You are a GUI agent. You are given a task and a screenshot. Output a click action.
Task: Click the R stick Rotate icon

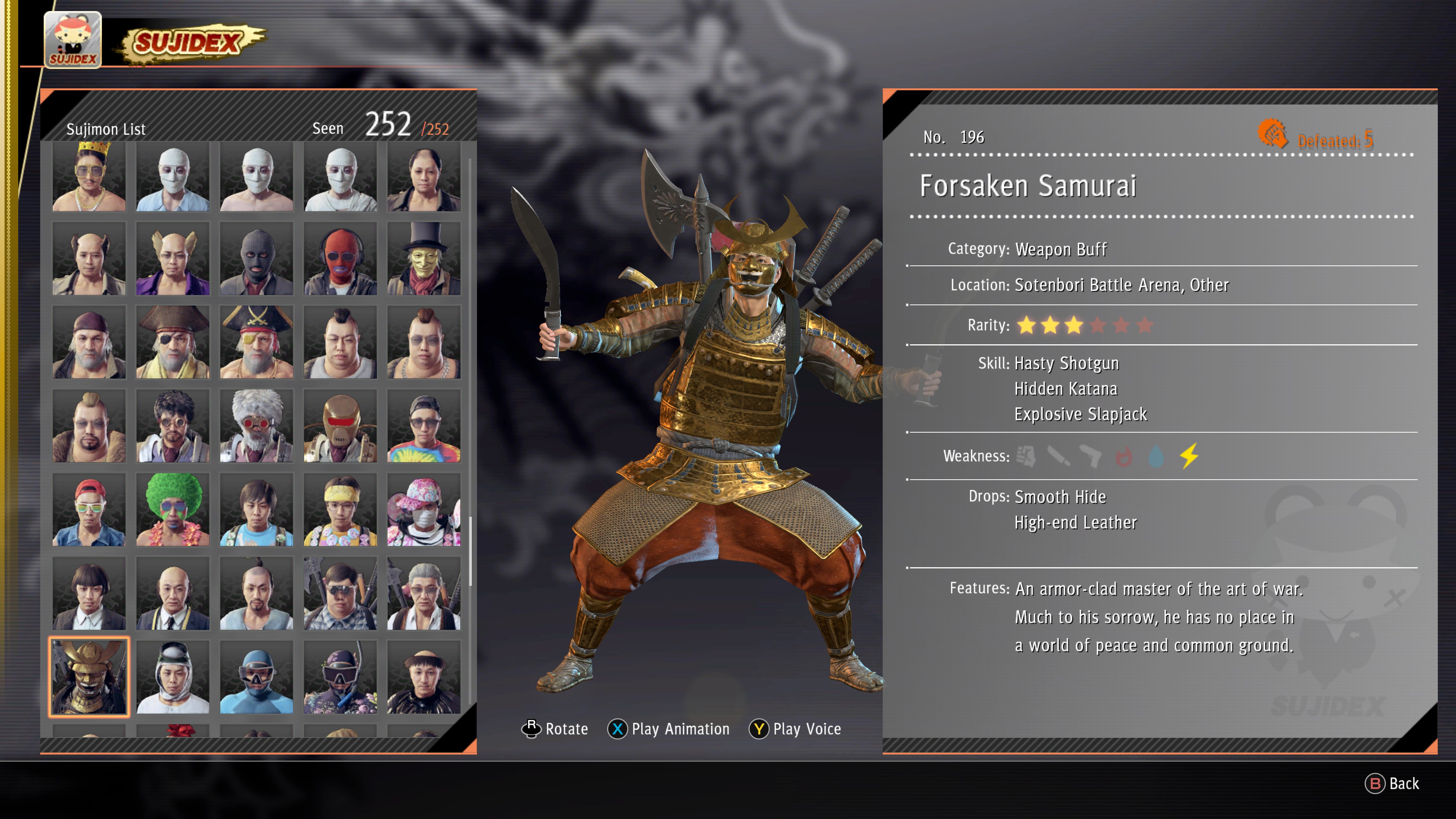(x=531, y=728)
